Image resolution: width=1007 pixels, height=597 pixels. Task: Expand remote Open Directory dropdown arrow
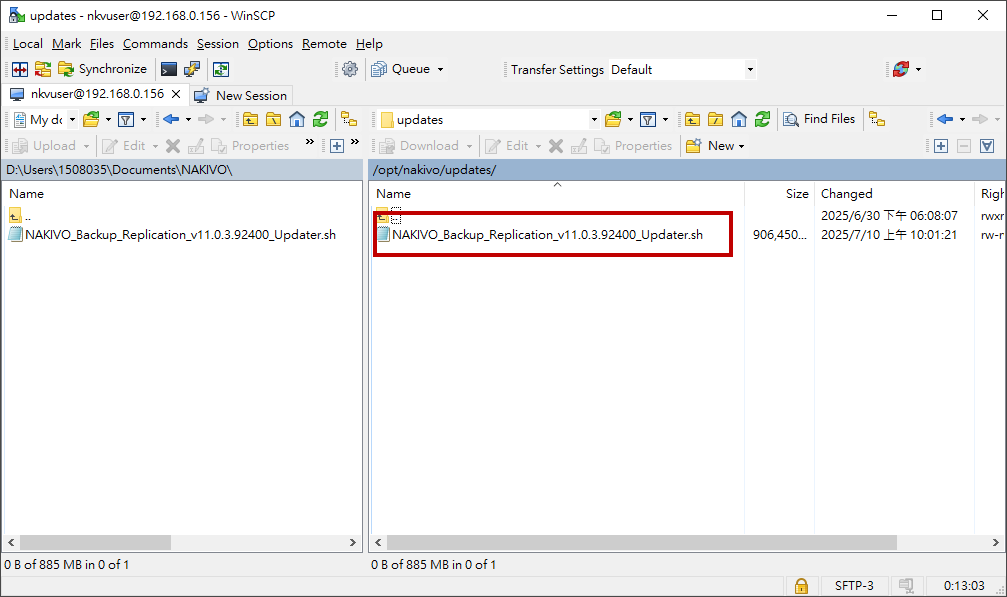tap(630, 119)
